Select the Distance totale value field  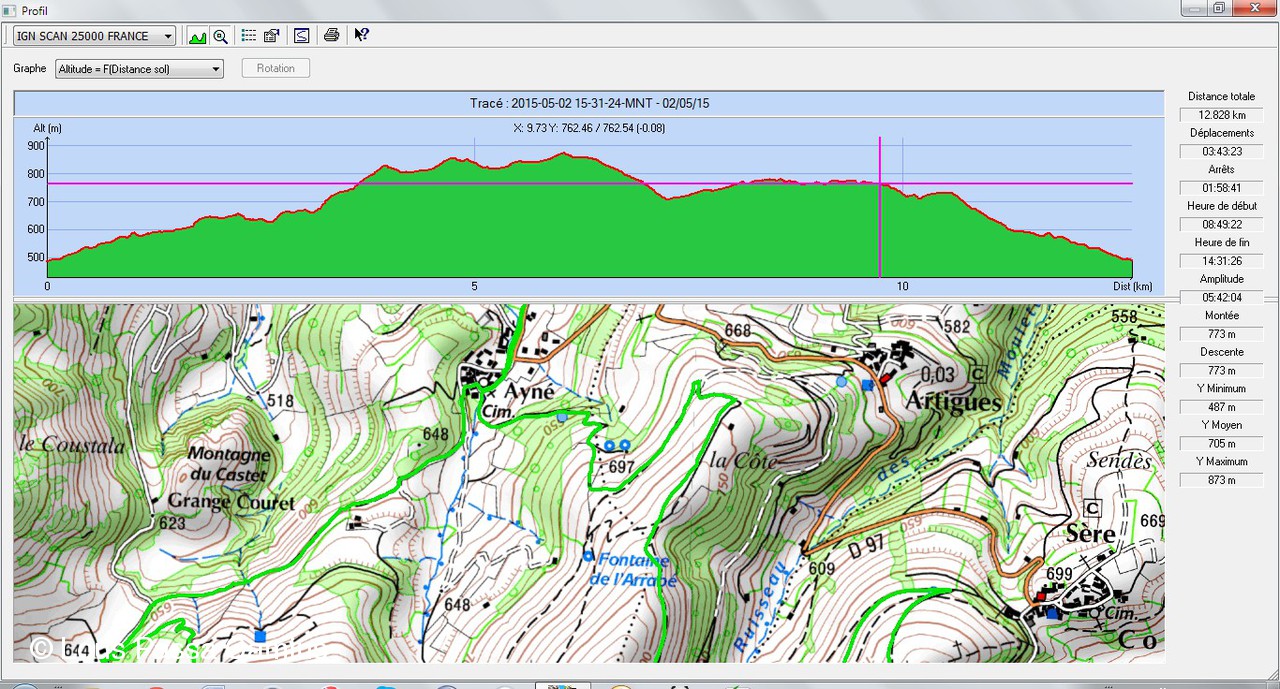point(1221,115)
